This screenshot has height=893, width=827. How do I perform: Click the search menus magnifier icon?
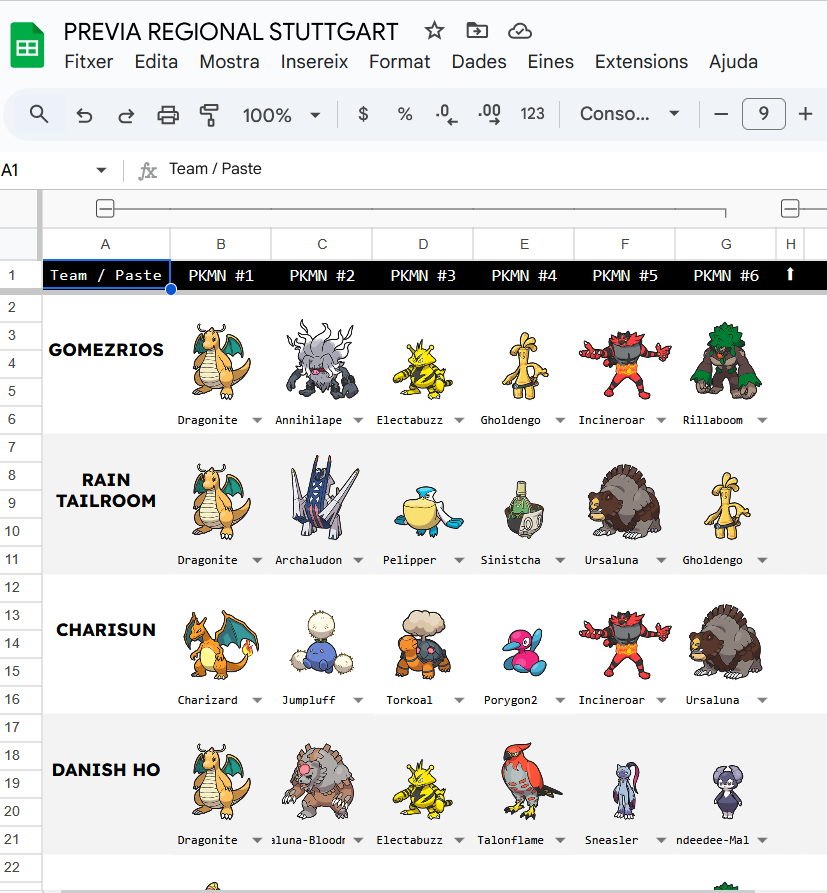click(39, 114)
